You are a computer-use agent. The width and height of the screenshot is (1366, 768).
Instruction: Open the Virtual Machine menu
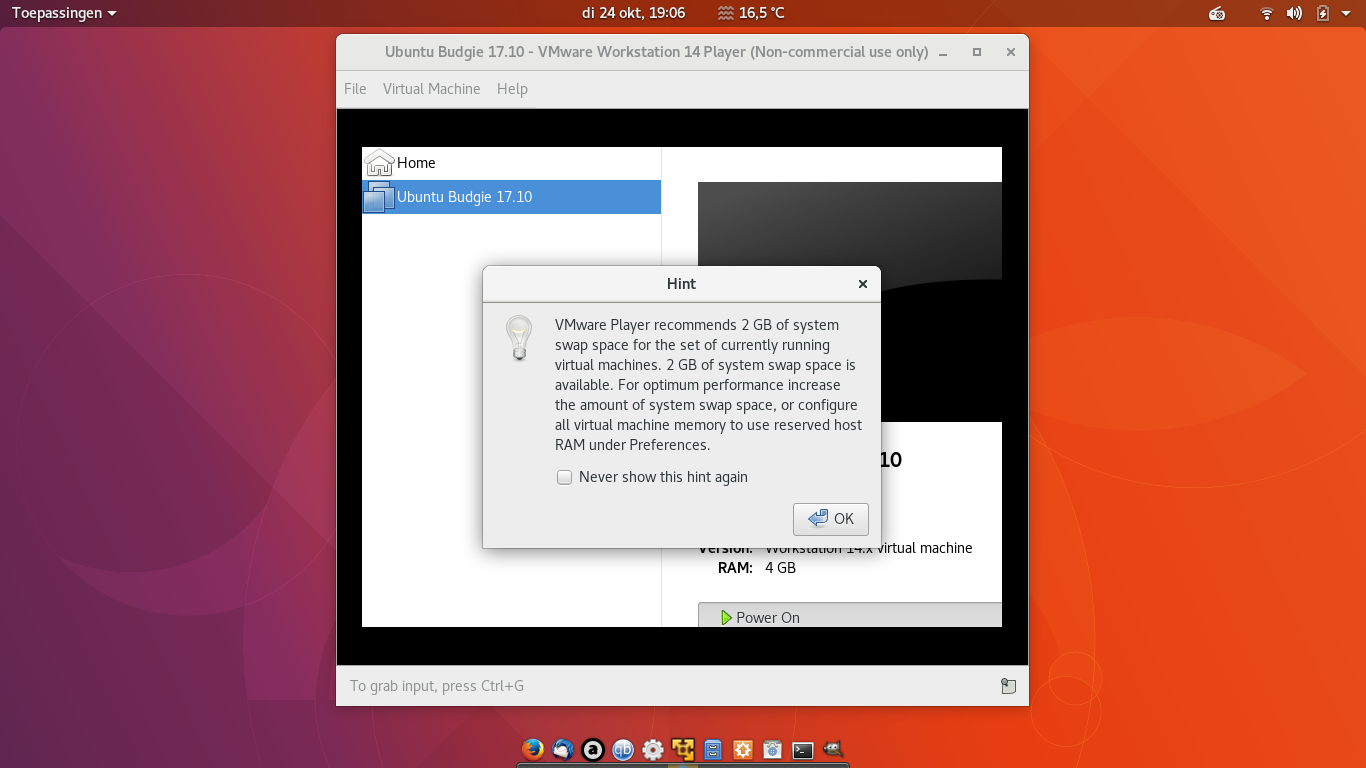(431, 89)
